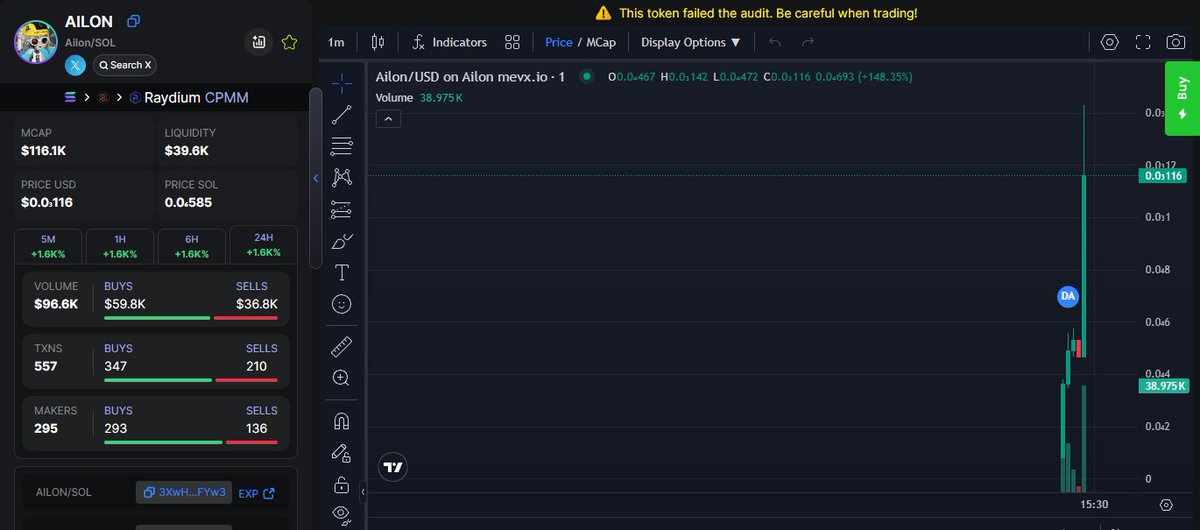The height and width of the screenshot is (530, 1200).
Task: Select the 1H price change tab
Action: pyautogui.click(x=120, y=246)
